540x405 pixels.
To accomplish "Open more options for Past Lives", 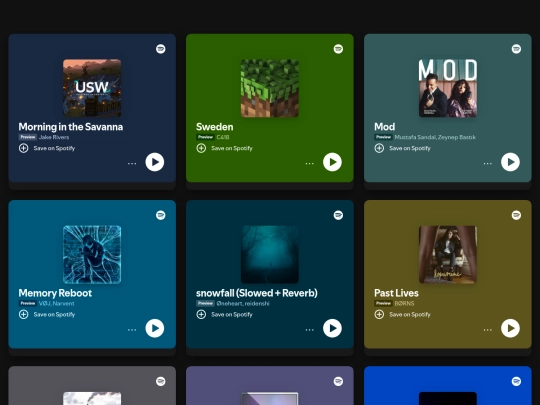I will (488, 330).
